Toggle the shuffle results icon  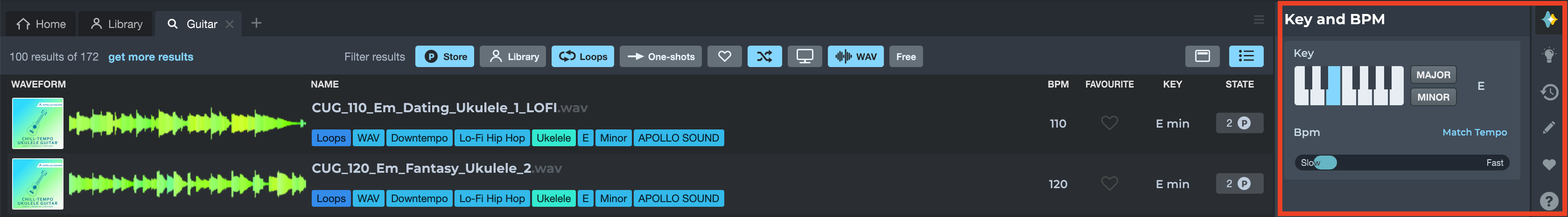point(764,56)
